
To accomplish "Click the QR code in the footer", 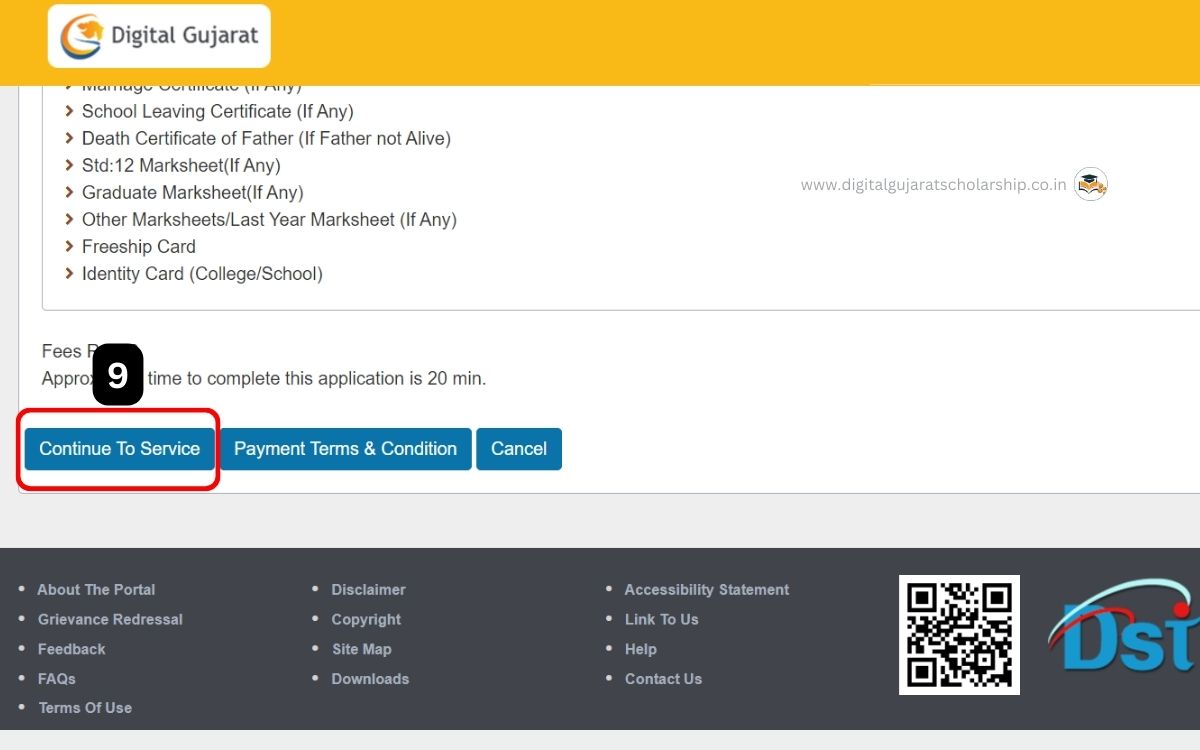I will coord(959,635).
